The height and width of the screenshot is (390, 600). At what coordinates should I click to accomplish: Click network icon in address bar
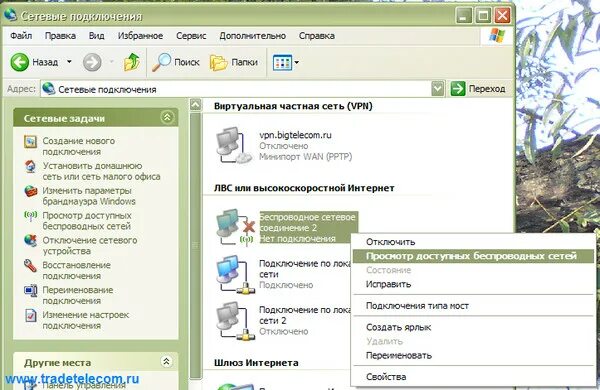tap(49, 89)
